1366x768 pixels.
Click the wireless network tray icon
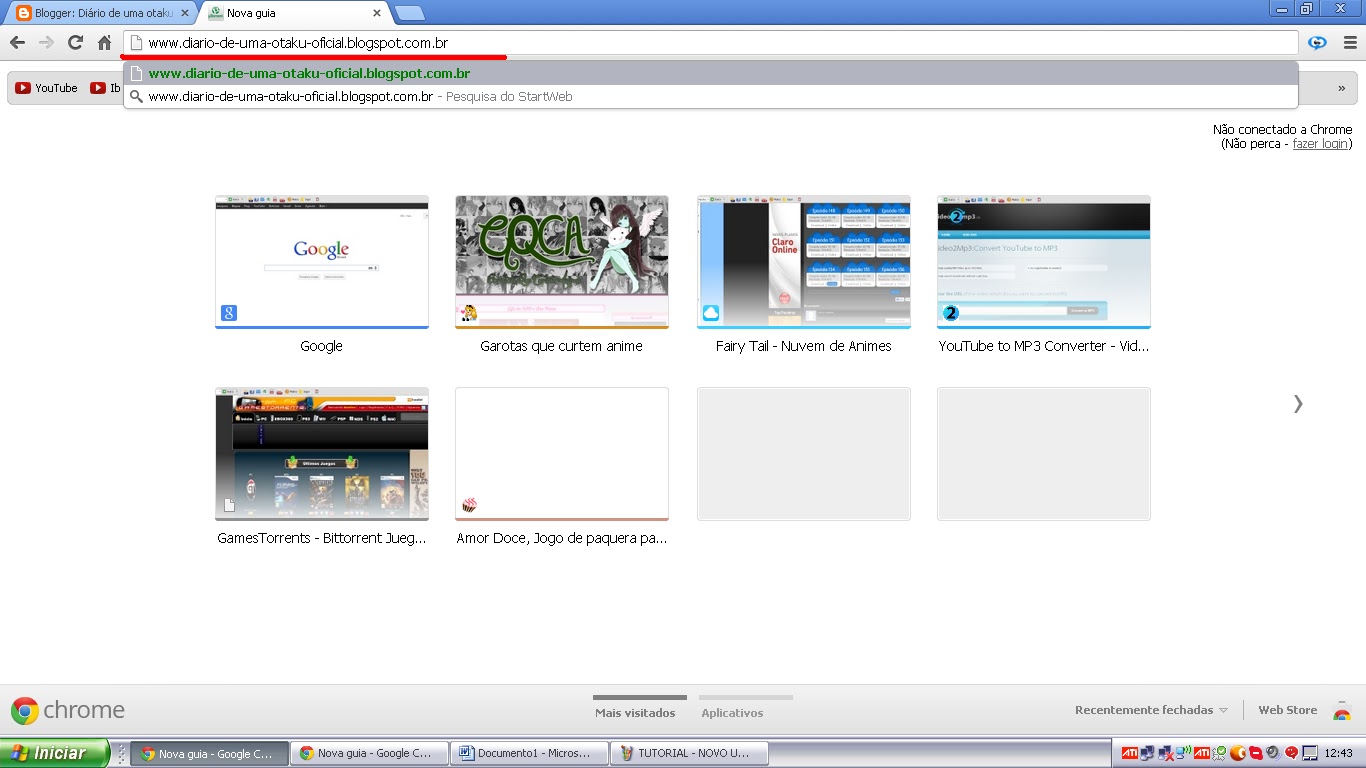[1184, 752]
